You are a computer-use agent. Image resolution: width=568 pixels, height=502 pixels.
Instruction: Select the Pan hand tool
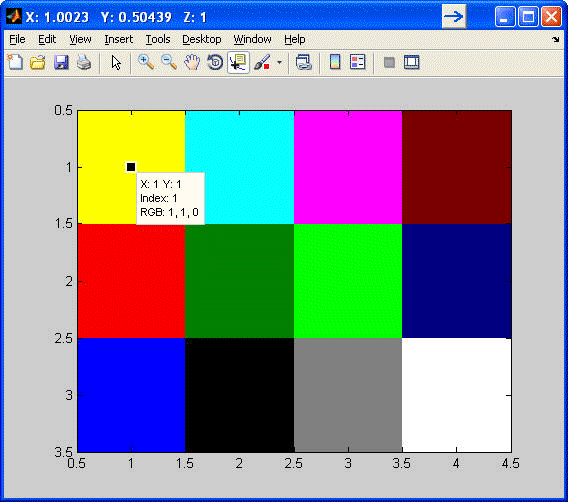(192, 63)
